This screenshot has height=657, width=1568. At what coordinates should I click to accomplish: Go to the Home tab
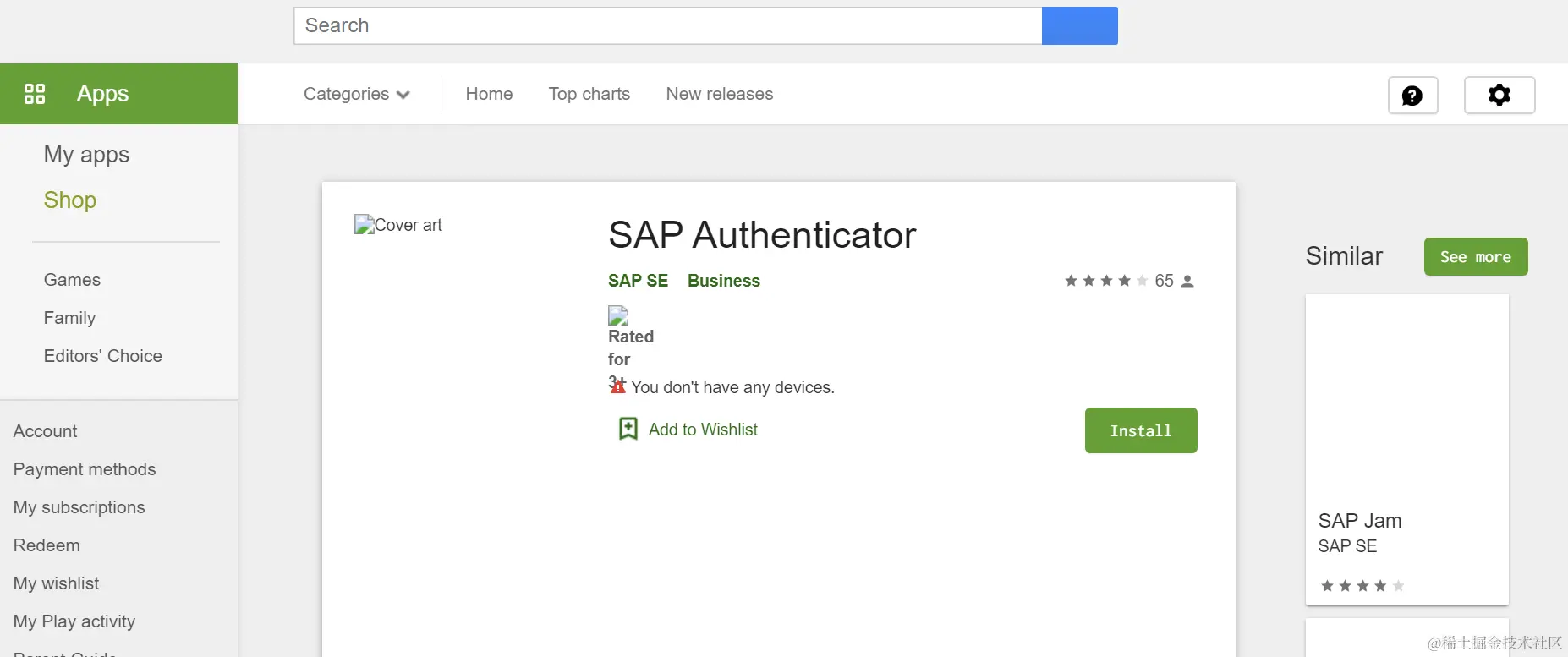[x=489, y=94]
